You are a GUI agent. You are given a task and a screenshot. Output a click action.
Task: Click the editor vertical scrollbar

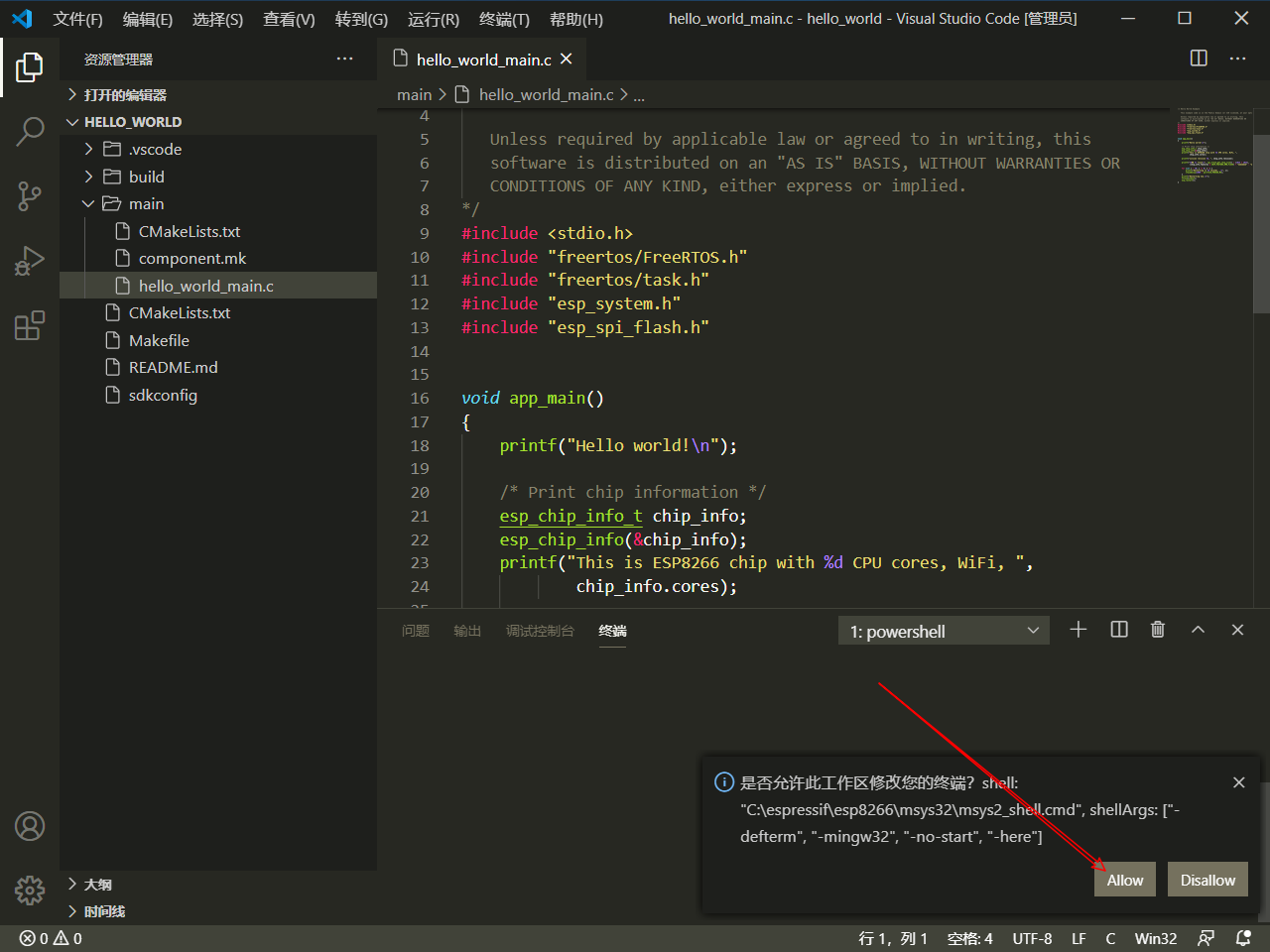[1261, 224]
